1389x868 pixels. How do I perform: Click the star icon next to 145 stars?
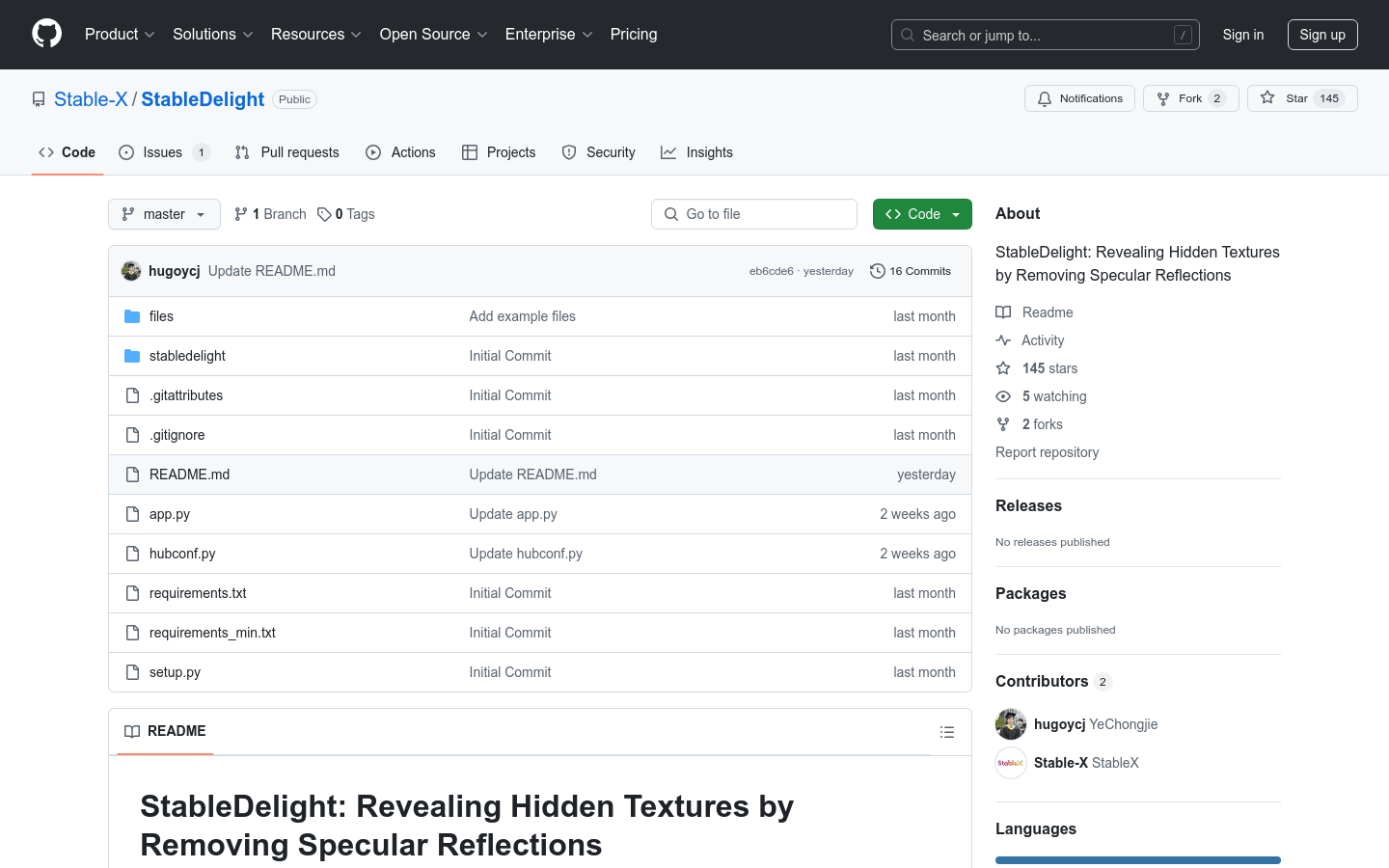(x=1003, y=368)
